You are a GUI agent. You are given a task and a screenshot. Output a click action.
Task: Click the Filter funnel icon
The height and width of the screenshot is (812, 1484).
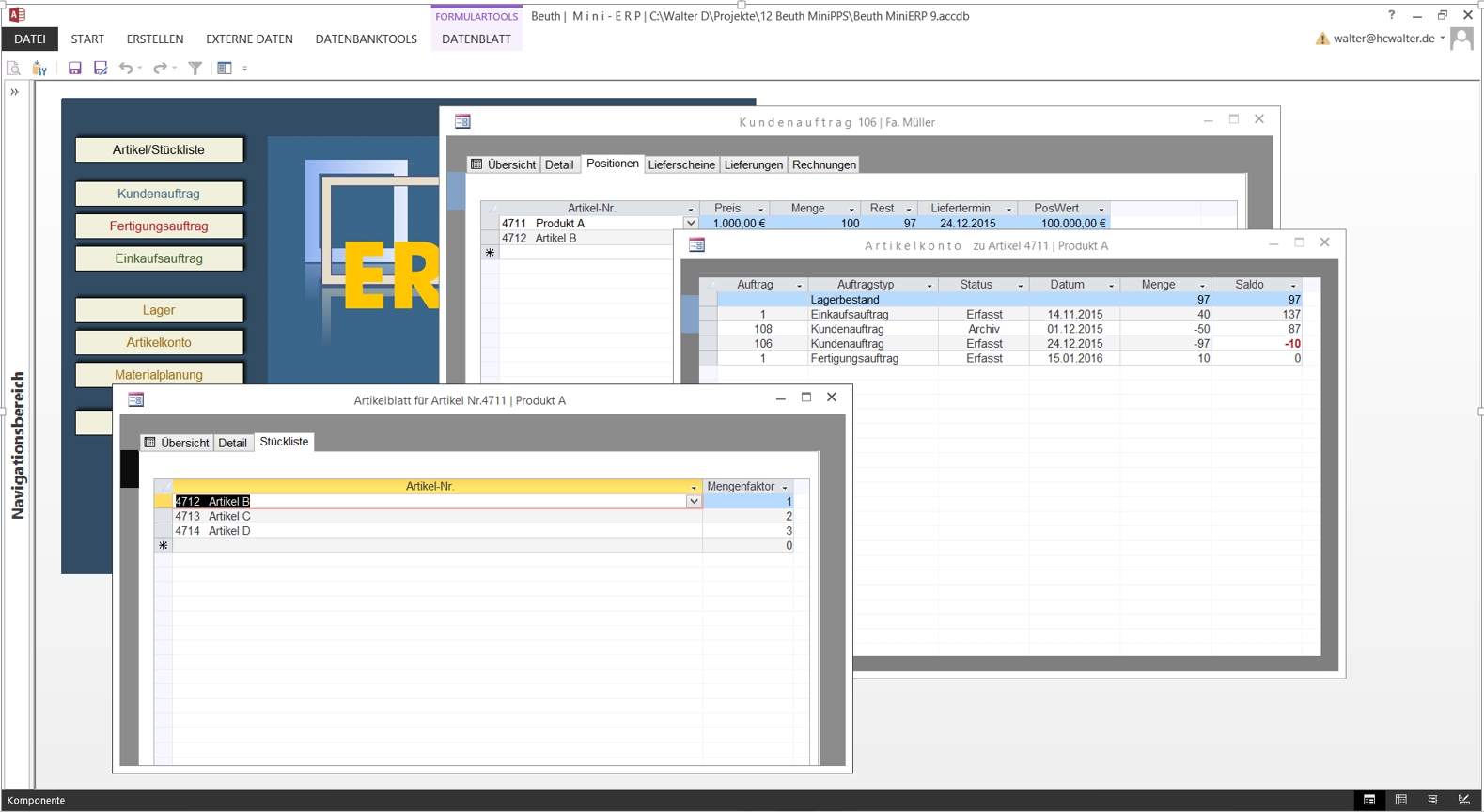[195, 68]
